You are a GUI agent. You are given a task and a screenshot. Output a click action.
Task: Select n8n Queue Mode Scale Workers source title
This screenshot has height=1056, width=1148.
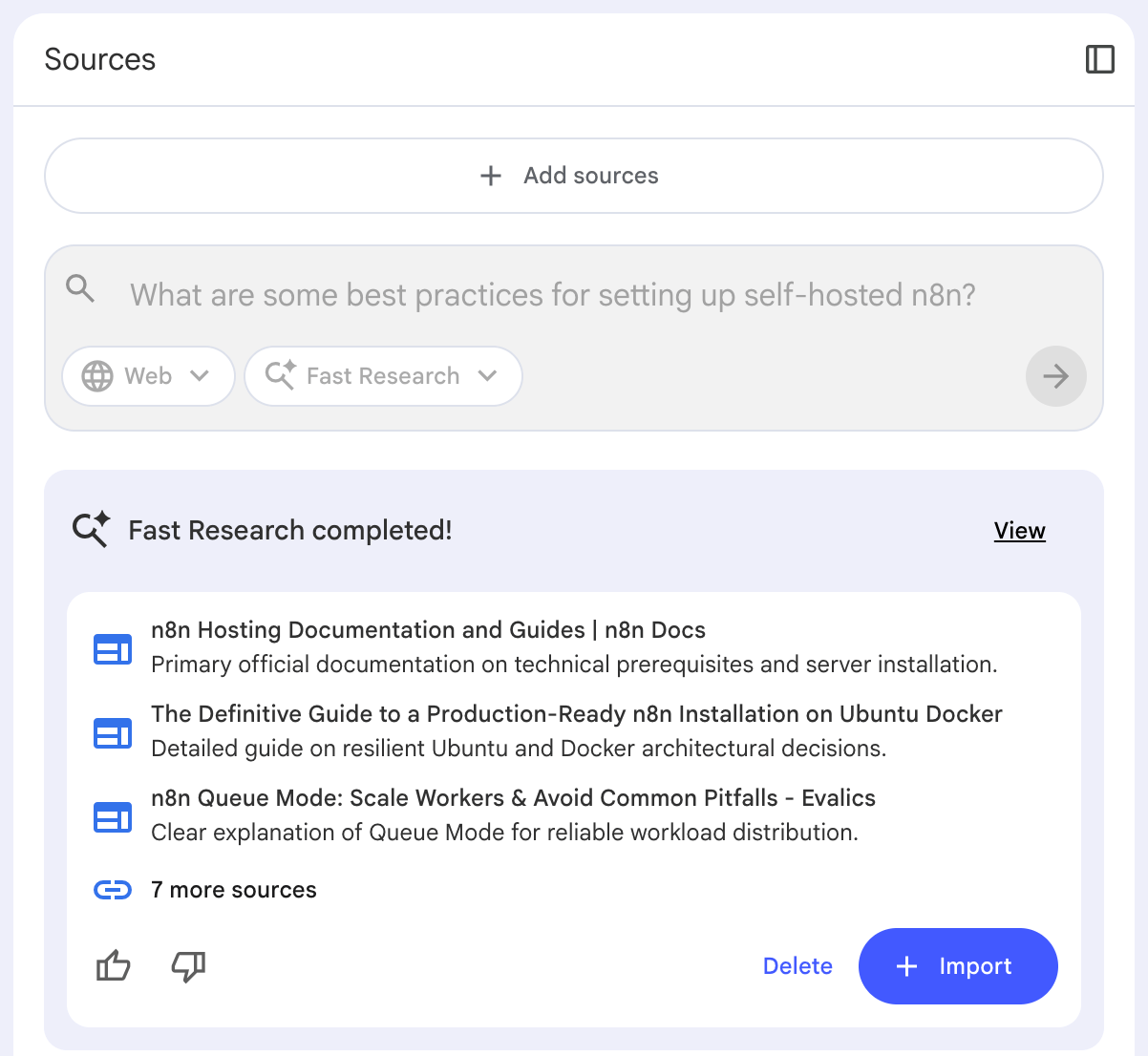pyautogui.click(x=513, y=798)
